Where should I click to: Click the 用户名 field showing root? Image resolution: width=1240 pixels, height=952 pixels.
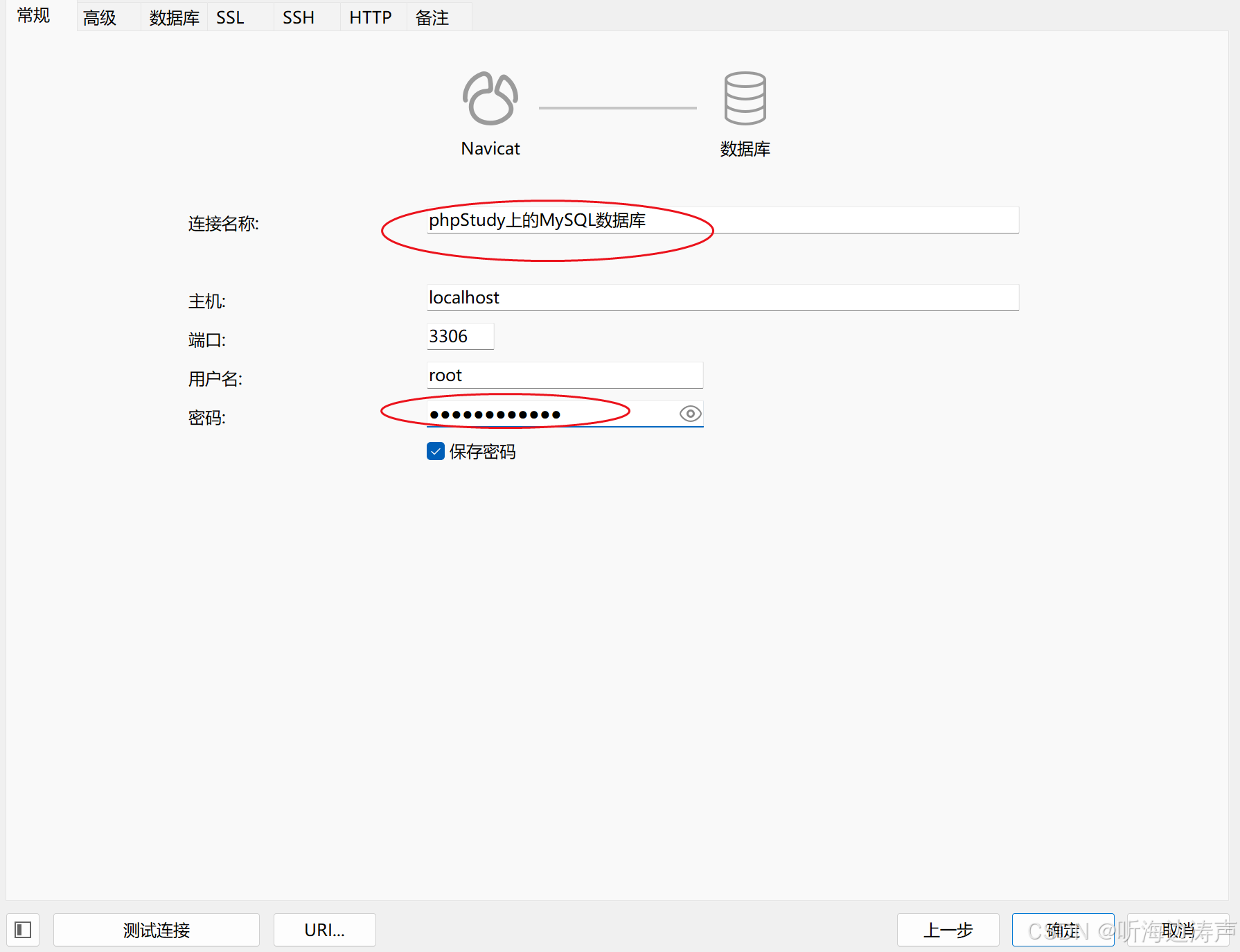[x=564, y=375]
